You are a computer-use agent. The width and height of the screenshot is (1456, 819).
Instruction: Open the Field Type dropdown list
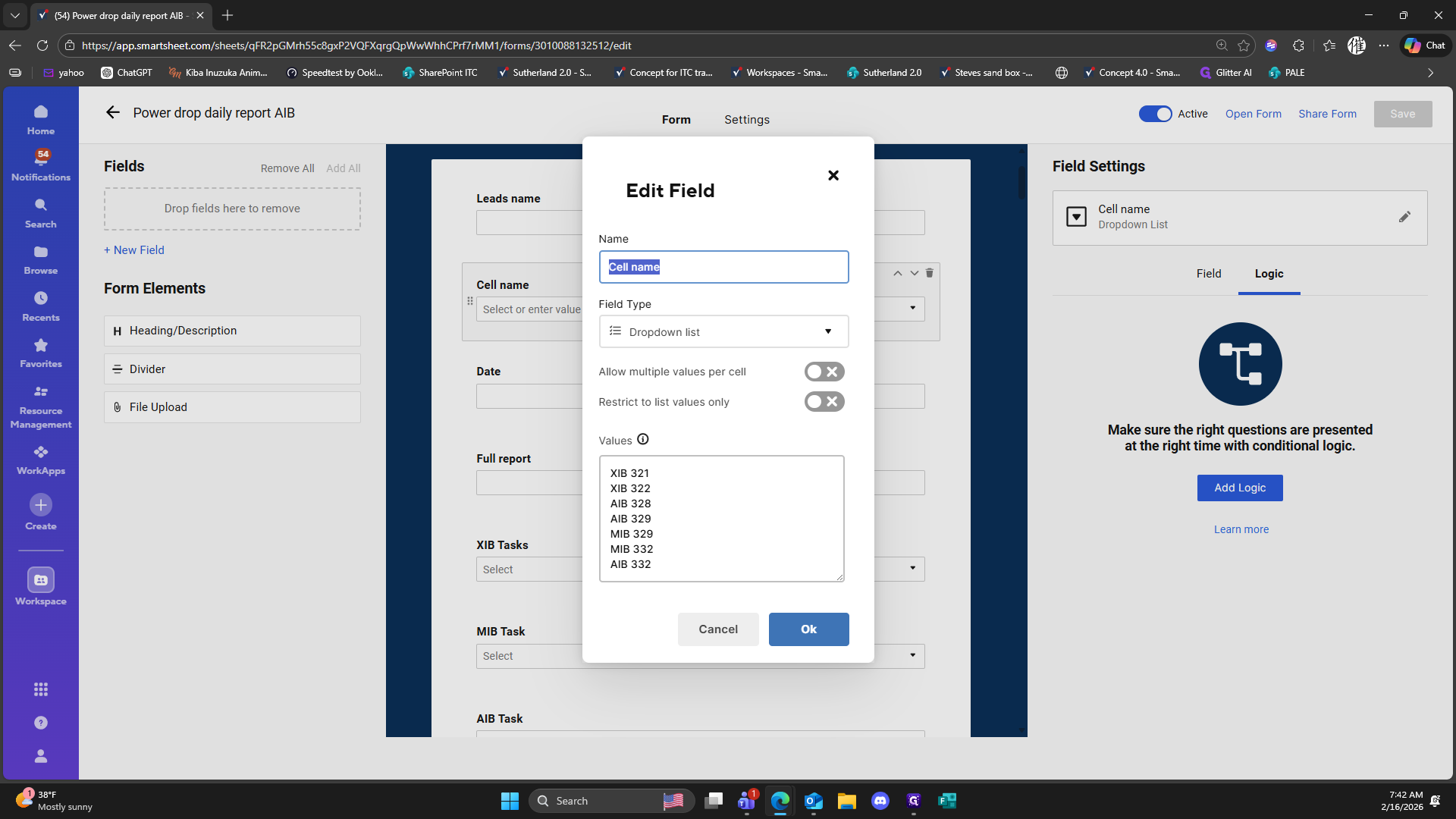(x=723, y=331)
